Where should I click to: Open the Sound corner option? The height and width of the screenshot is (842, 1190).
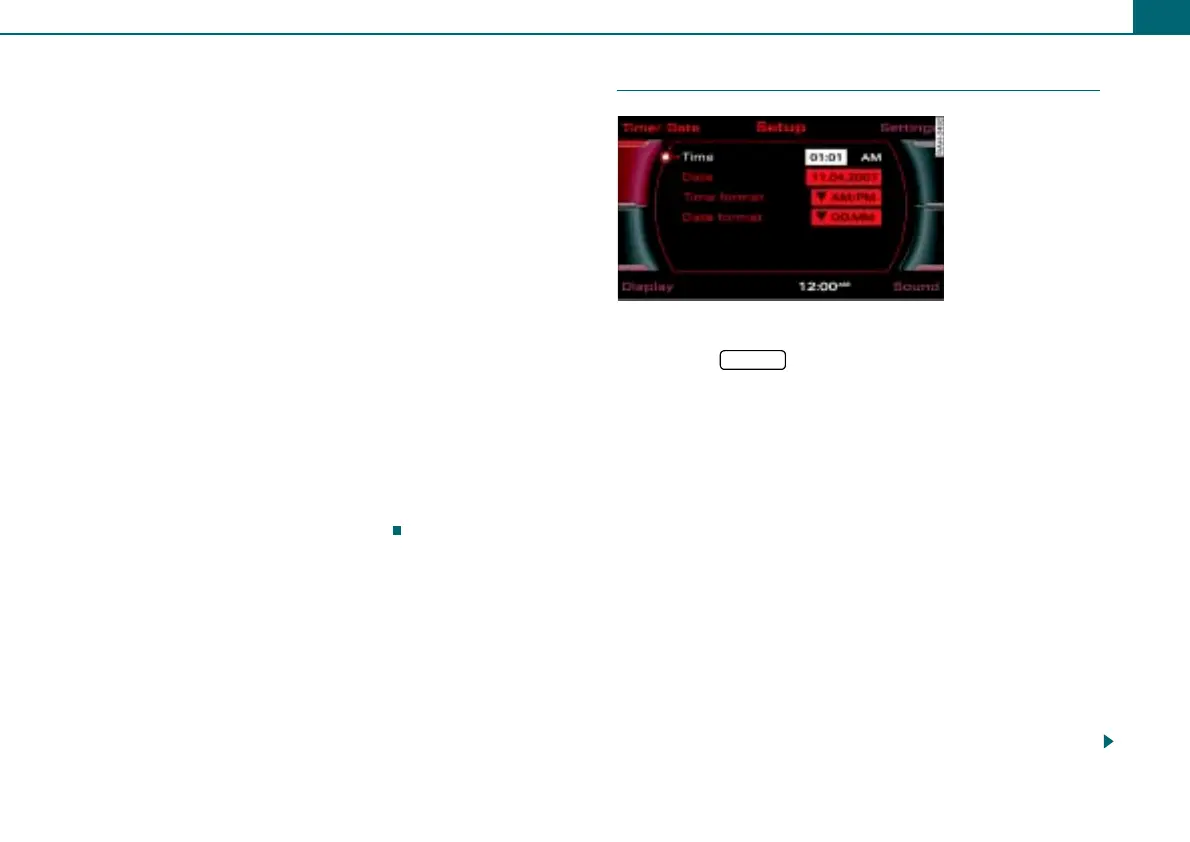(x=916, y=286)
